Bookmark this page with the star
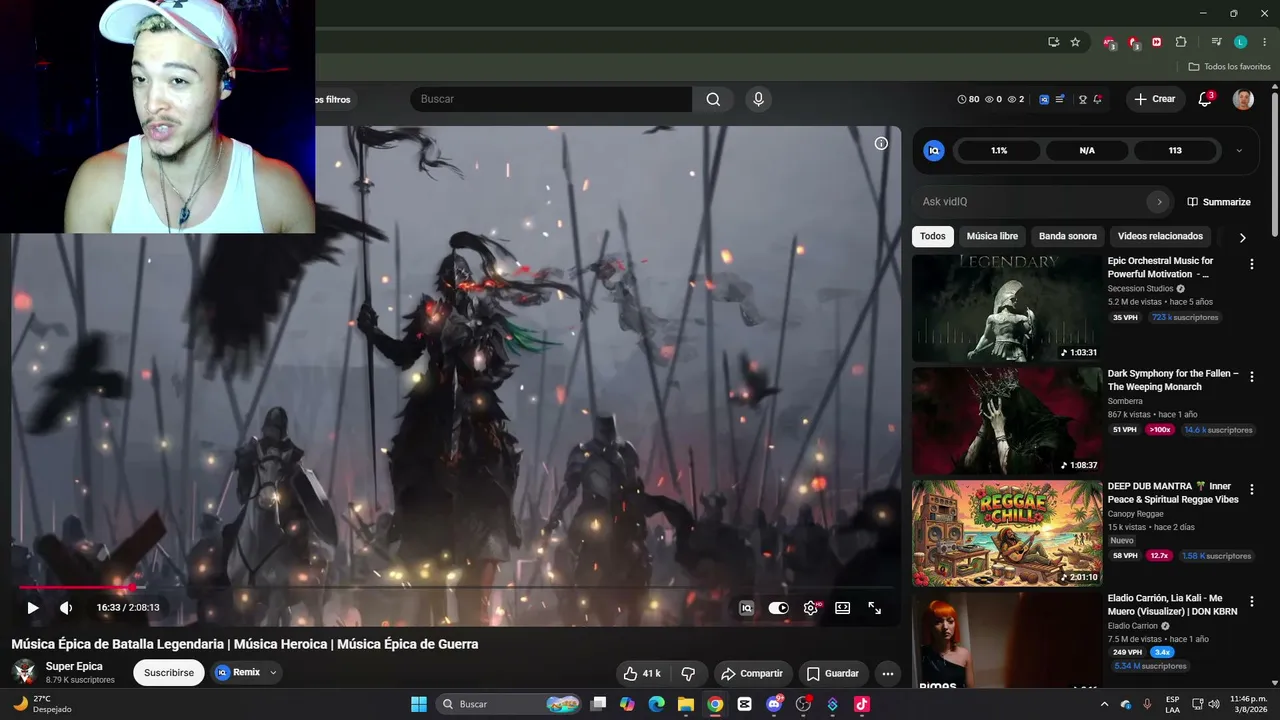The width and height of the screenshot is (1280, 720). pos(1075,42)
